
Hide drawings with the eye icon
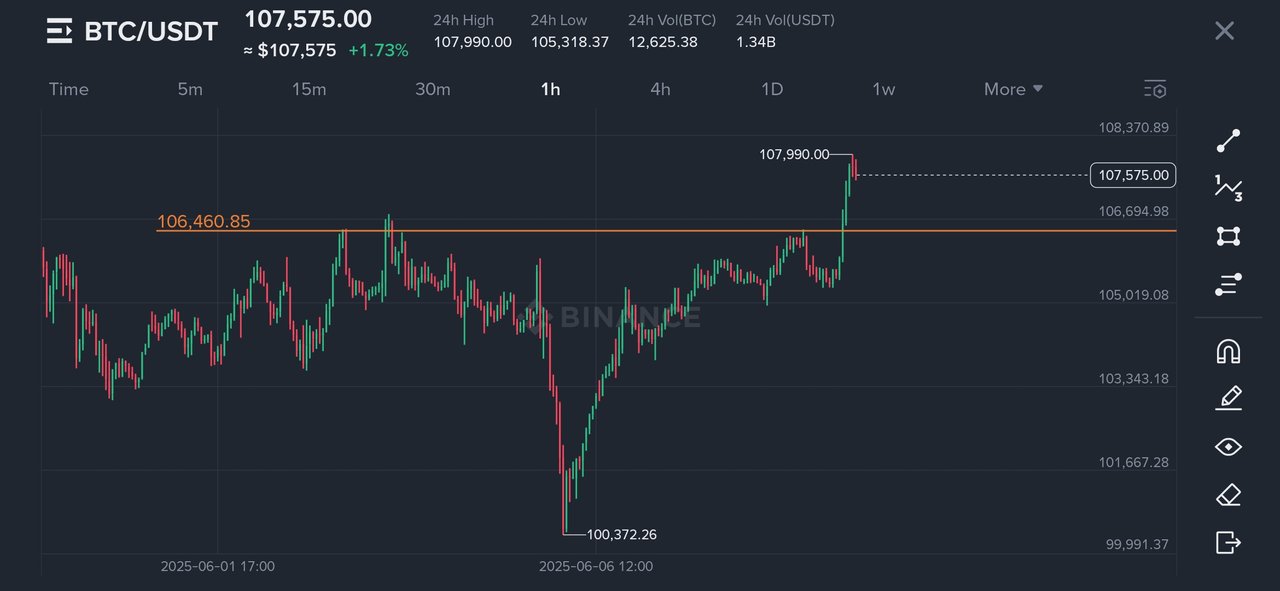point(1228,446)
